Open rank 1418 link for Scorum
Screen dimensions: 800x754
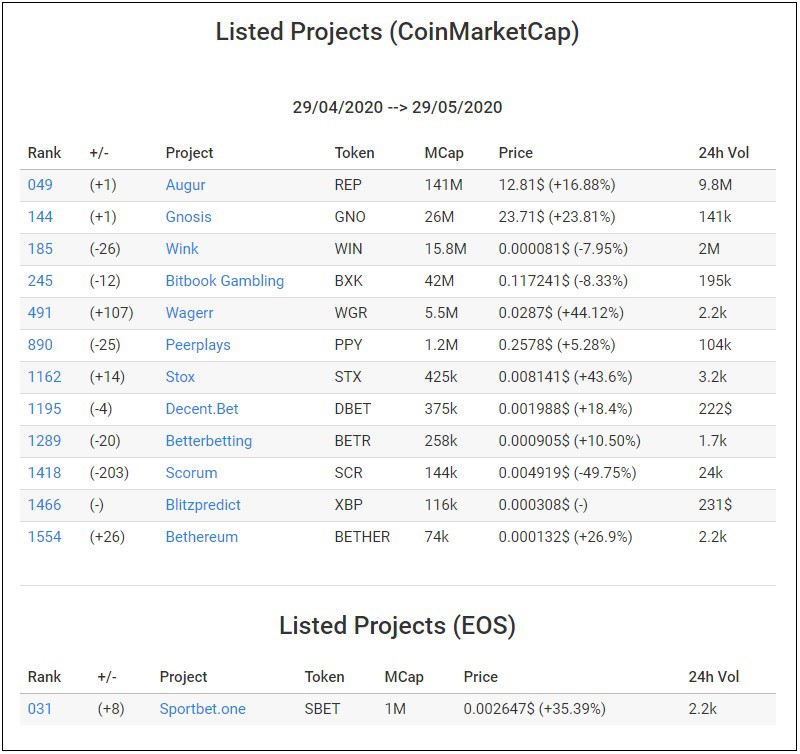44,473
